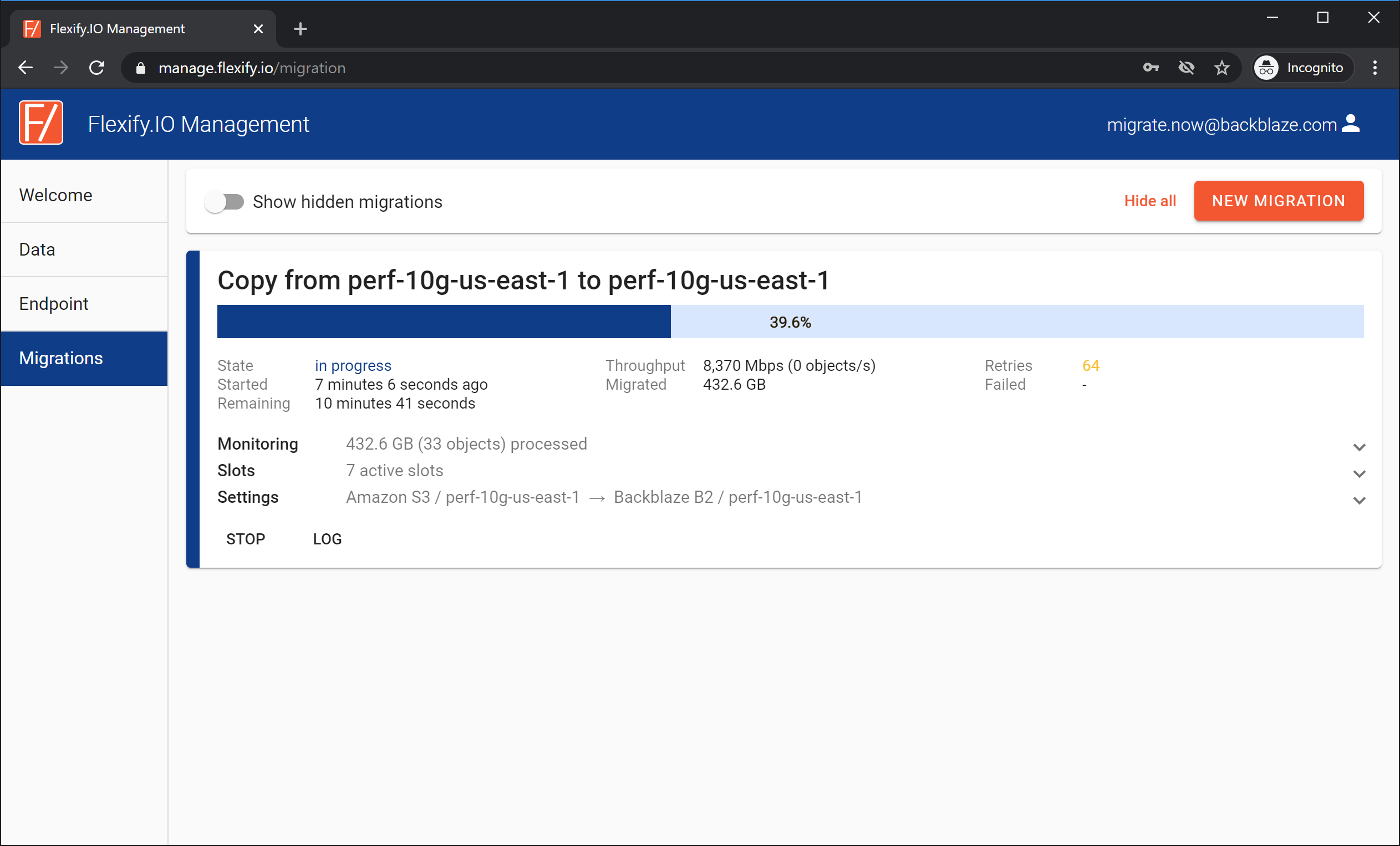Reload the page
Viewport: 1400px width, 846px height.
point(97,68)
